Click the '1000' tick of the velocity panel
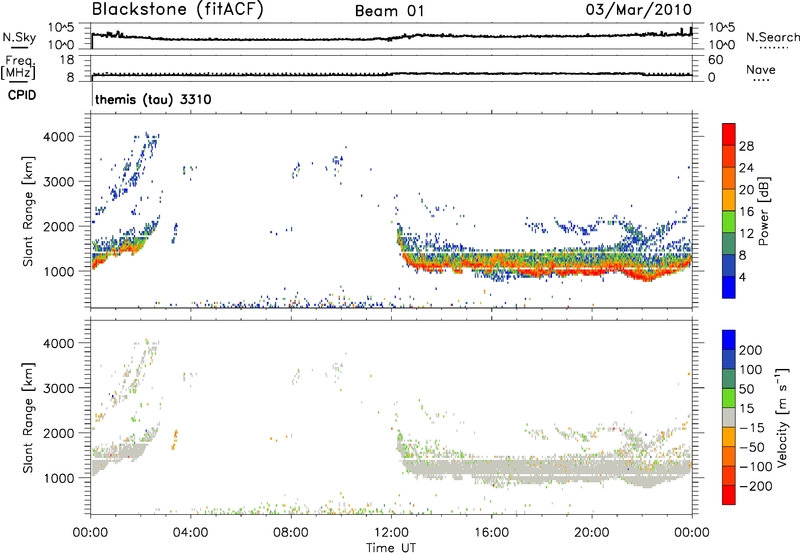800x554 pixels. click(x=59, y=478)
